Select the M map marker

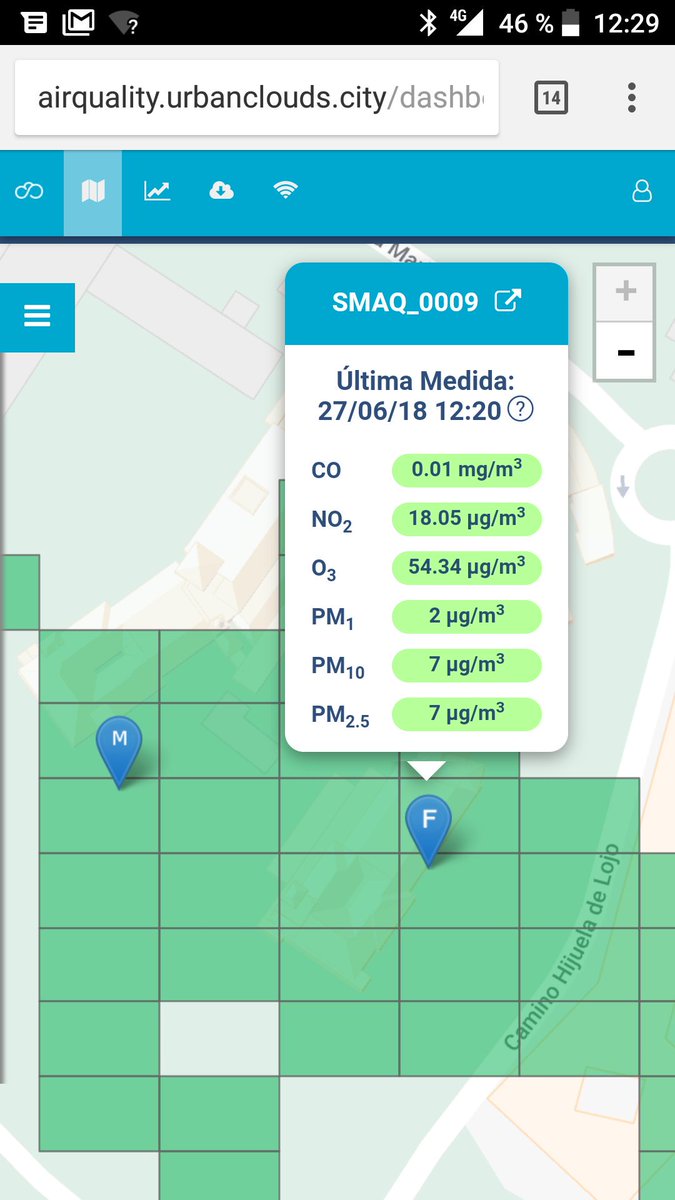119,752
